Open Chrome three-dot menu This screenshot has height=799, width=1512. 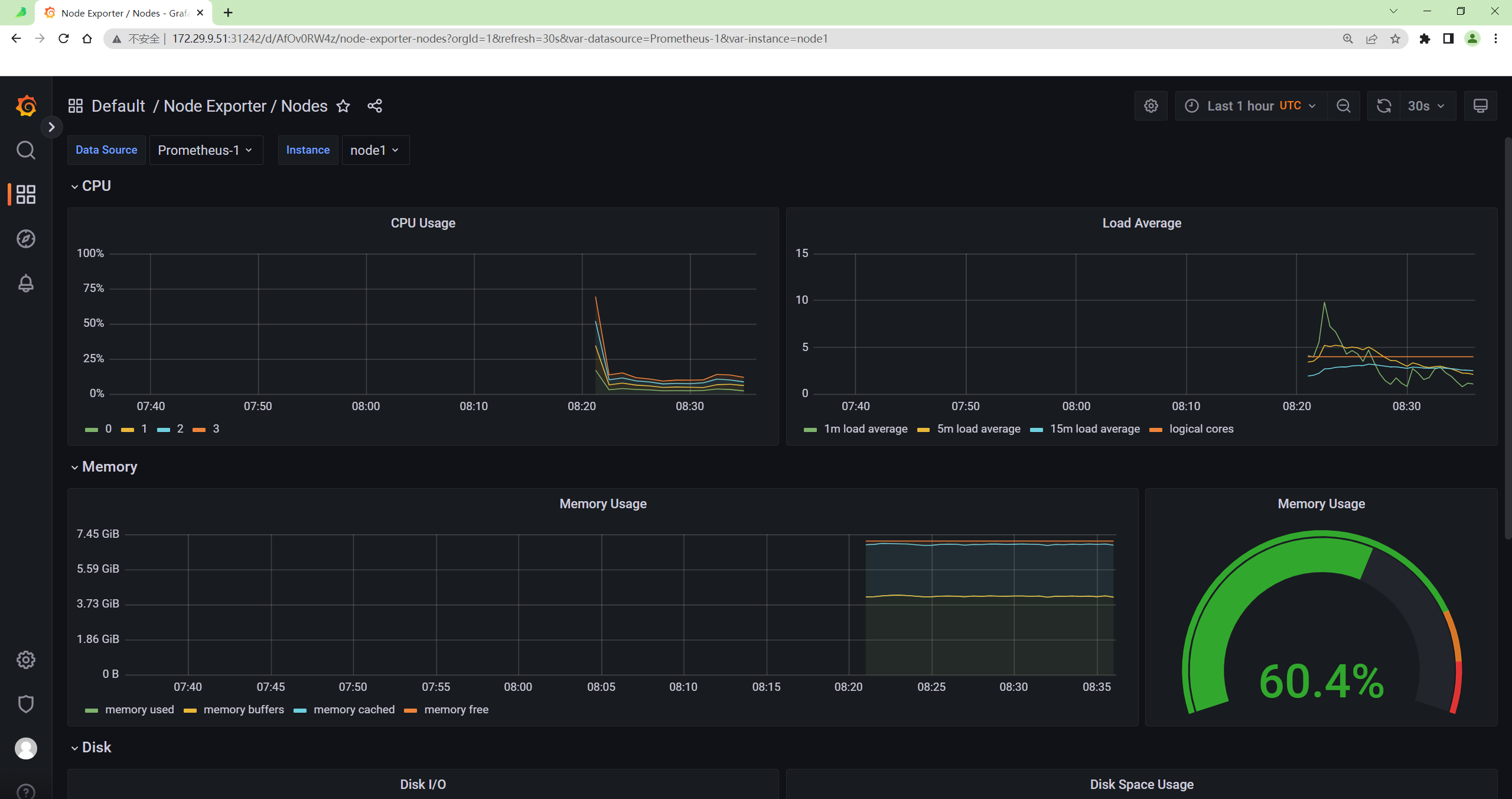[1495, 38]
